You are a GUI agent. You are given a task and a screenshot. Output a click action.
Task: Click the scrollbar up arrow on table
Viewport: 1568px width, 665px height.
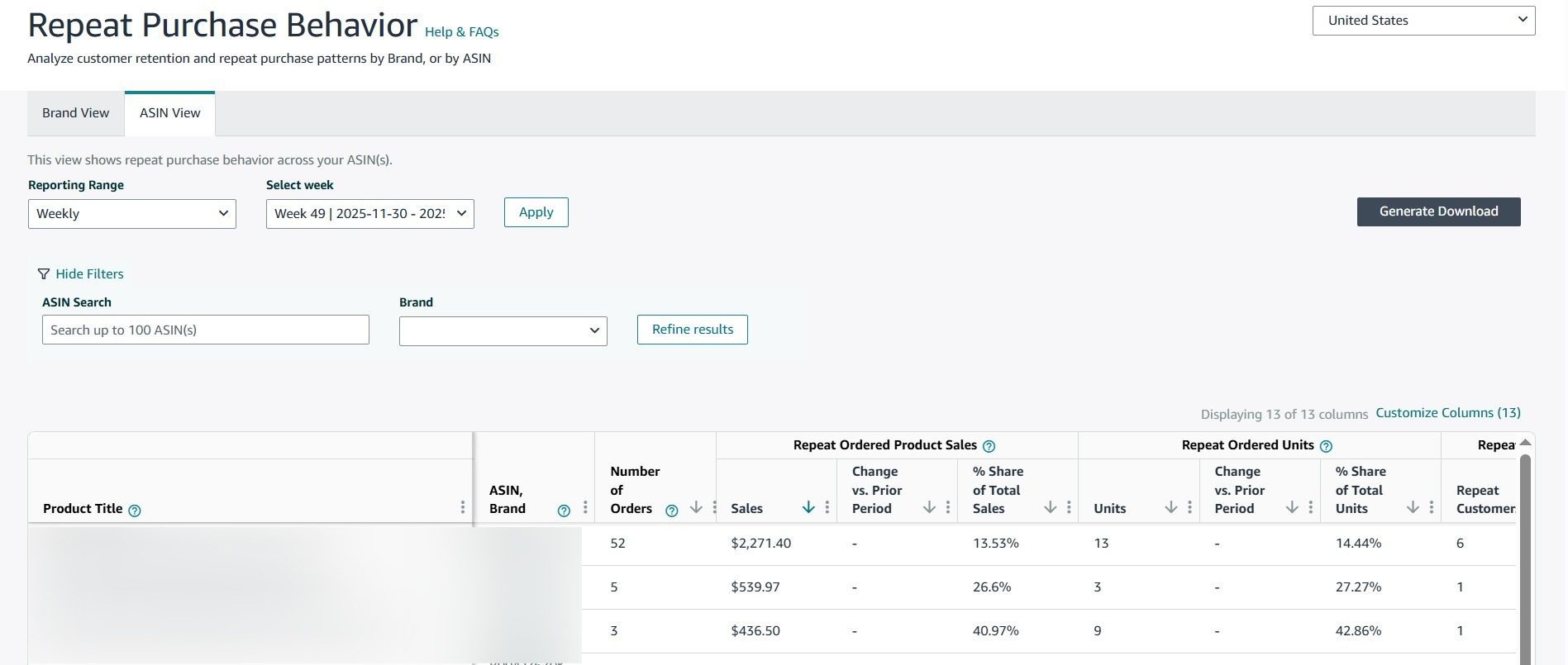click(1525, 443)
